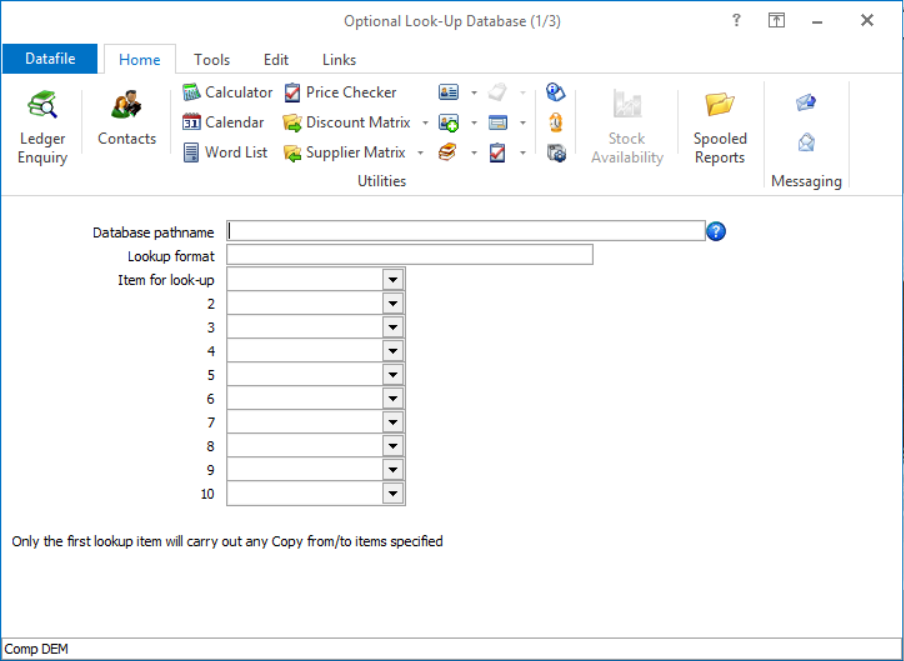Click the orange alarm clock icon

click(556, 122)
